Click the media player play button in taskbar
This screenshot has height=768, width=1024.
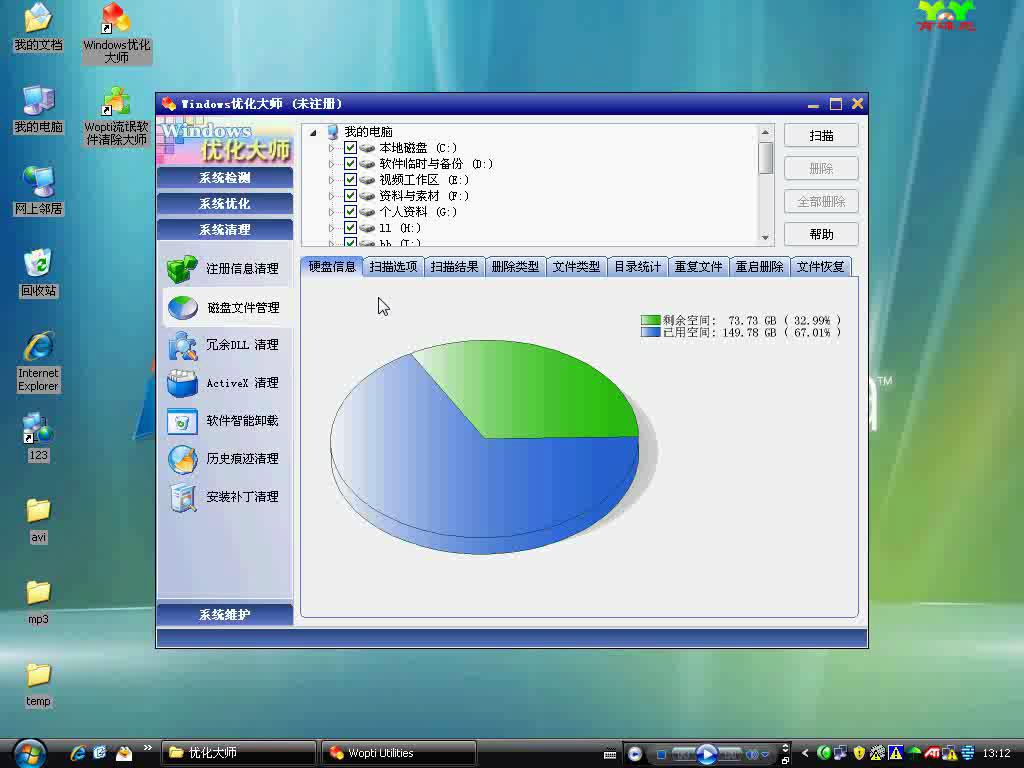706,754
